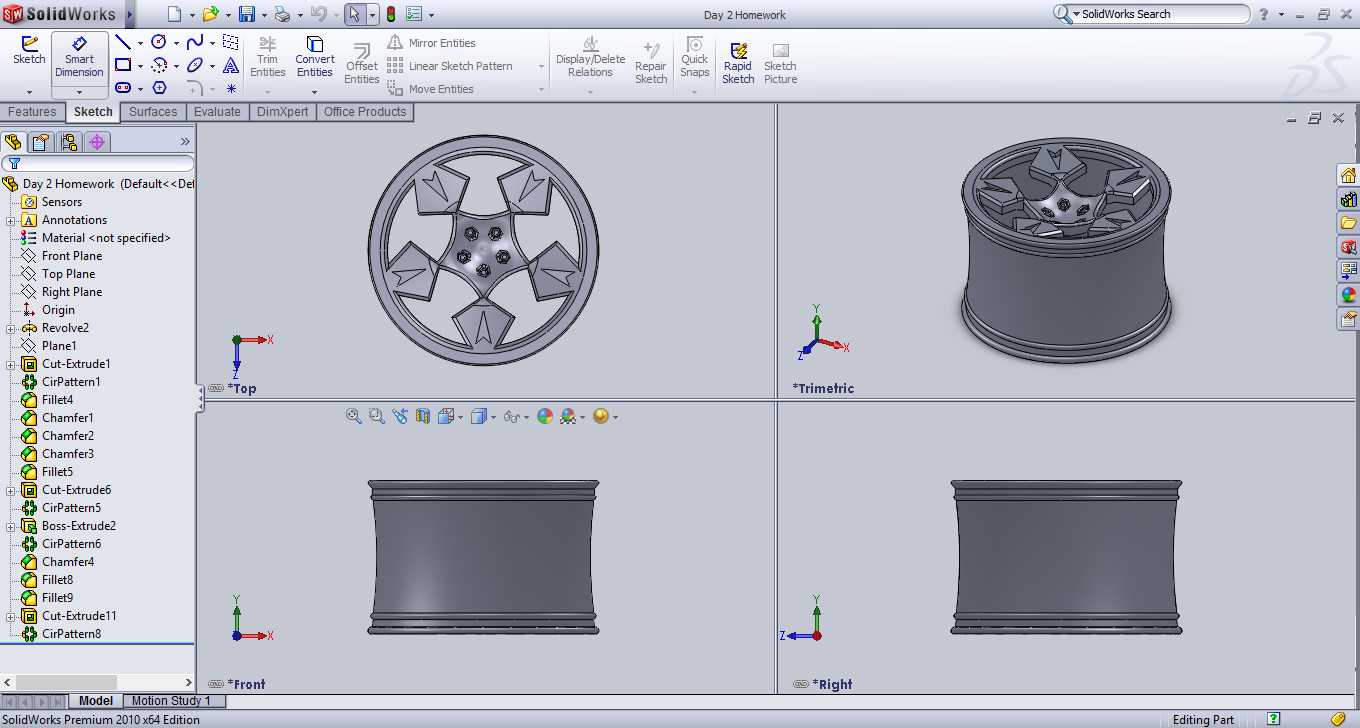Image resolution: width=1360 pixels, height=728 pixels.
Task: Open the Edit Appearance color wheel
Action: 545,416
